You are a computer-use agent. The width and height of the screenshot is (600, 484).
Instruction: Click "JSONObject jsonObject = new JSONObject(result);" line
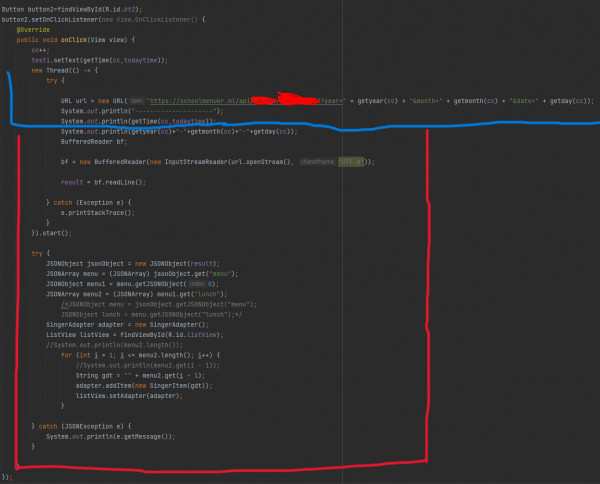point(133,264)
